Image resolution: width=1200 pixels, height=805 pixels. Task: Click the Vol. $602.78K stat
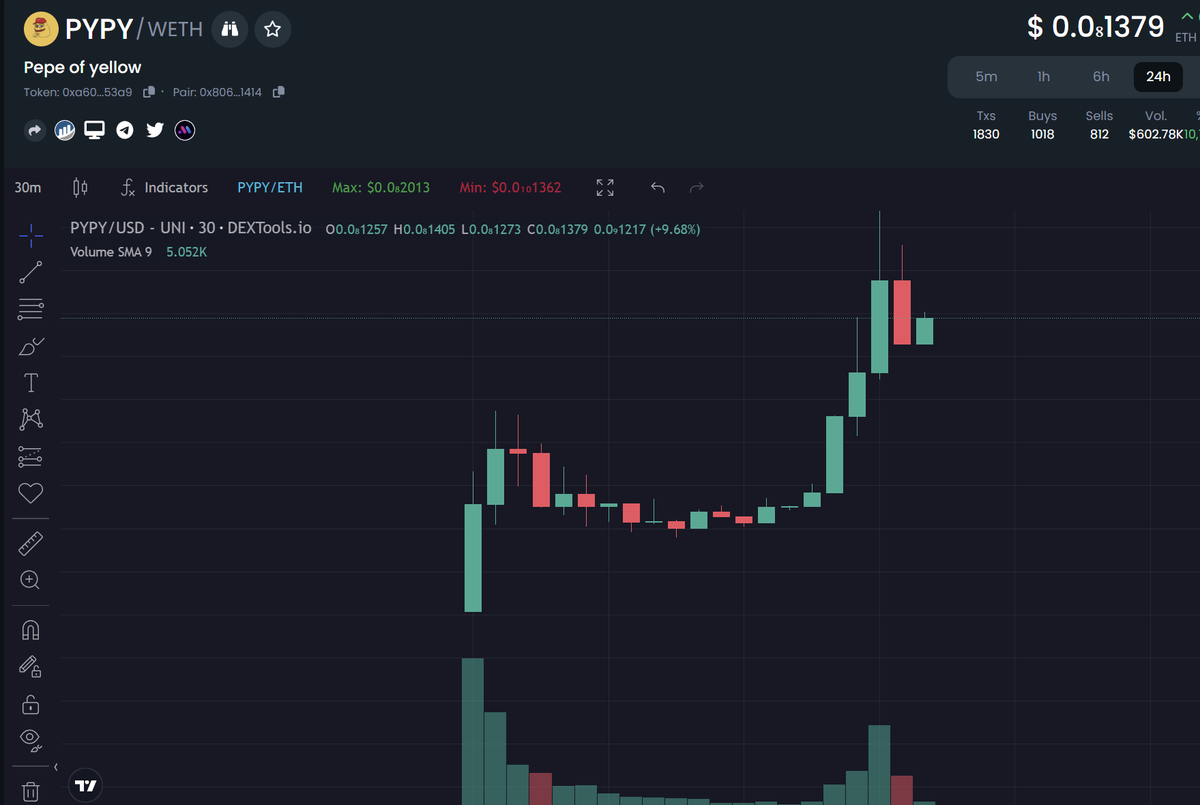click(x=1156, y=125)
